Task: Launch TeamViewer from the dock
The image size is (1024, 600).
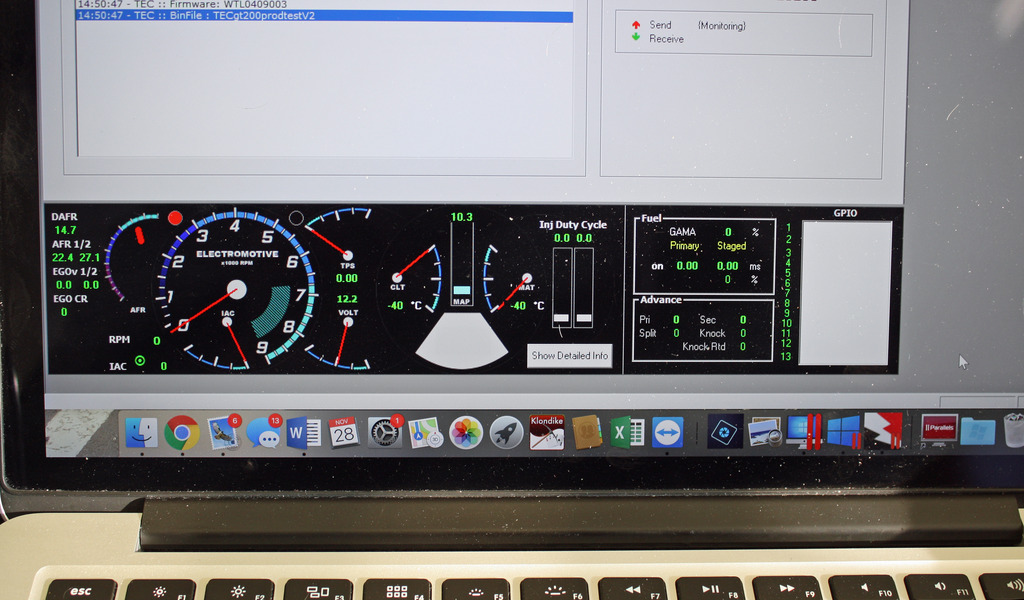Action: coord(667,432)
